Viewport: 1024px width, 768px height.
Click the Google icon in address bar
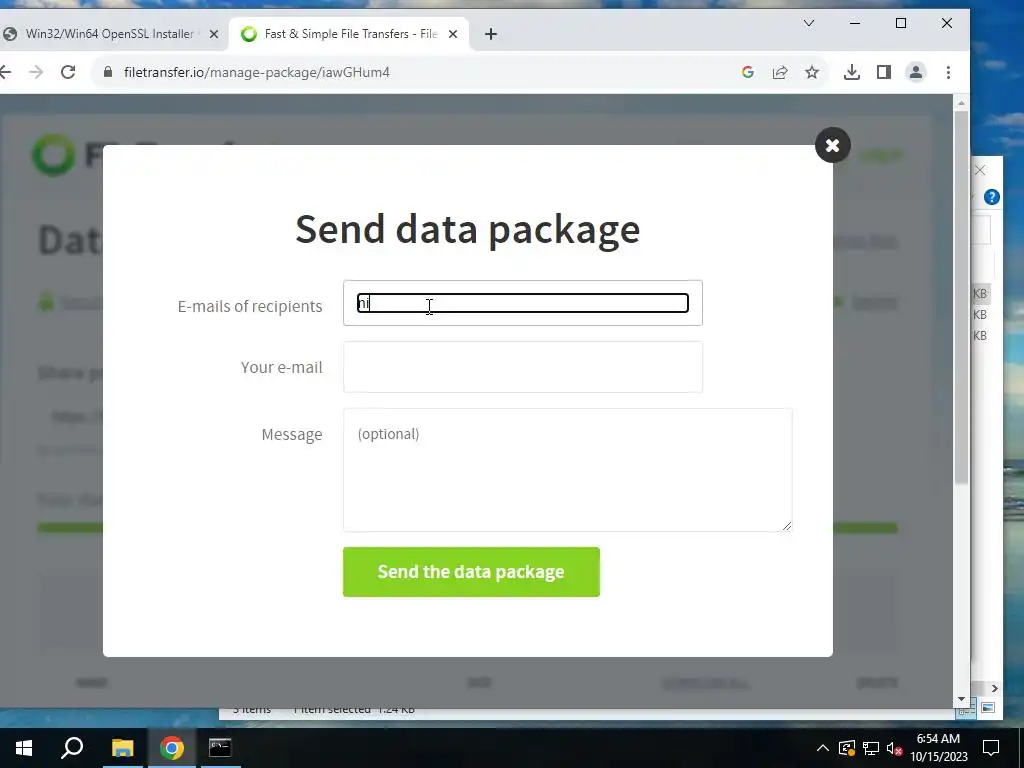click(x=748, y=72)
